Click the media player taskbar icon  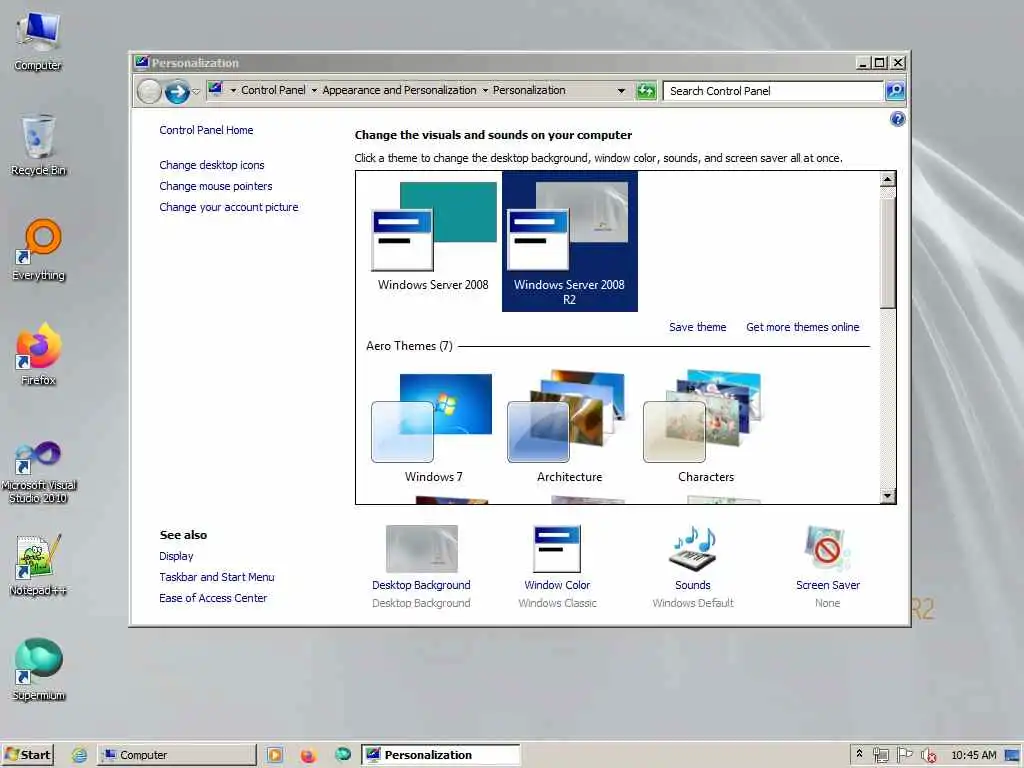(275, 755)
